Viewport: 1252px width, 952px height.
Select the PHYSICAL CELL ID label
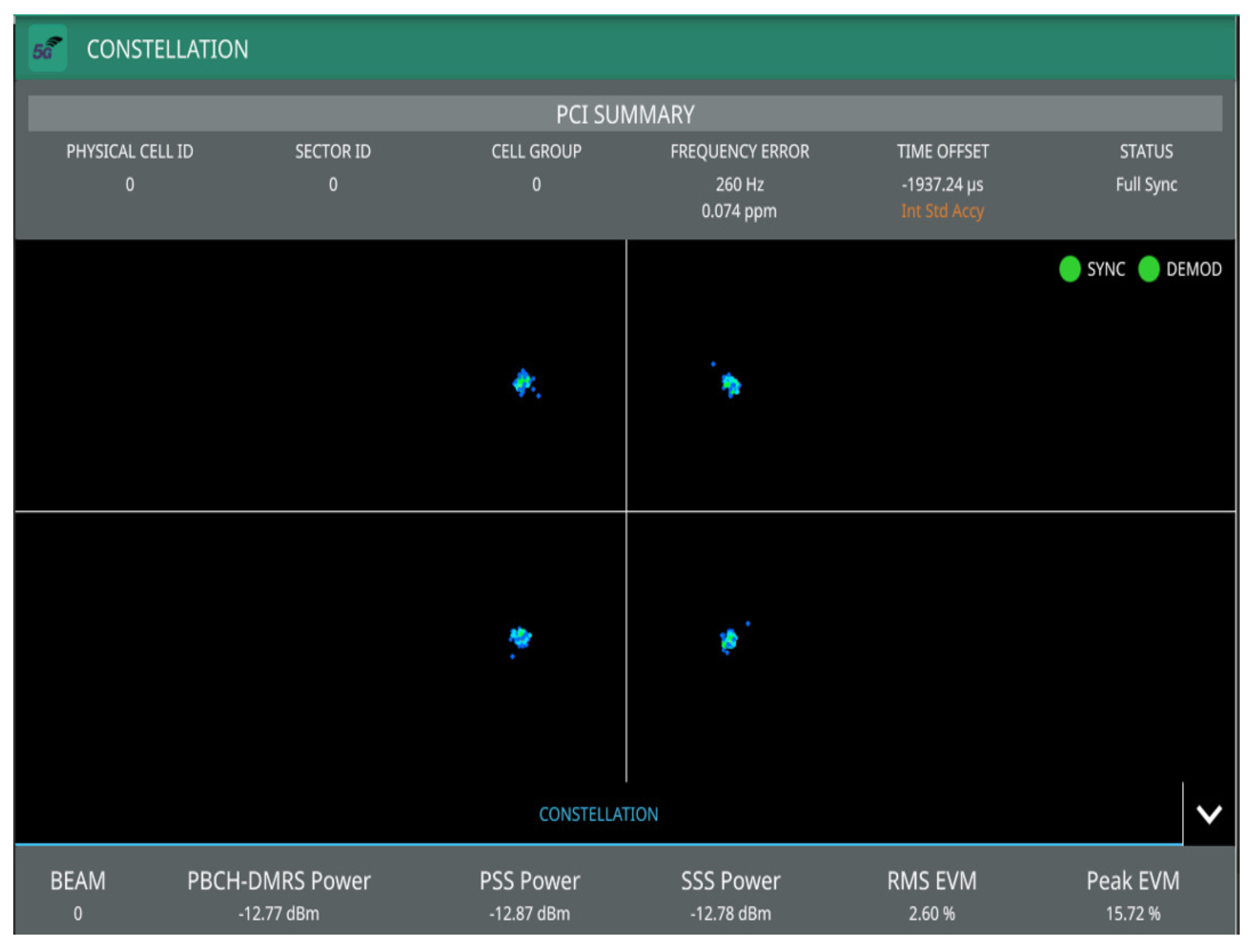click(130, 151)
